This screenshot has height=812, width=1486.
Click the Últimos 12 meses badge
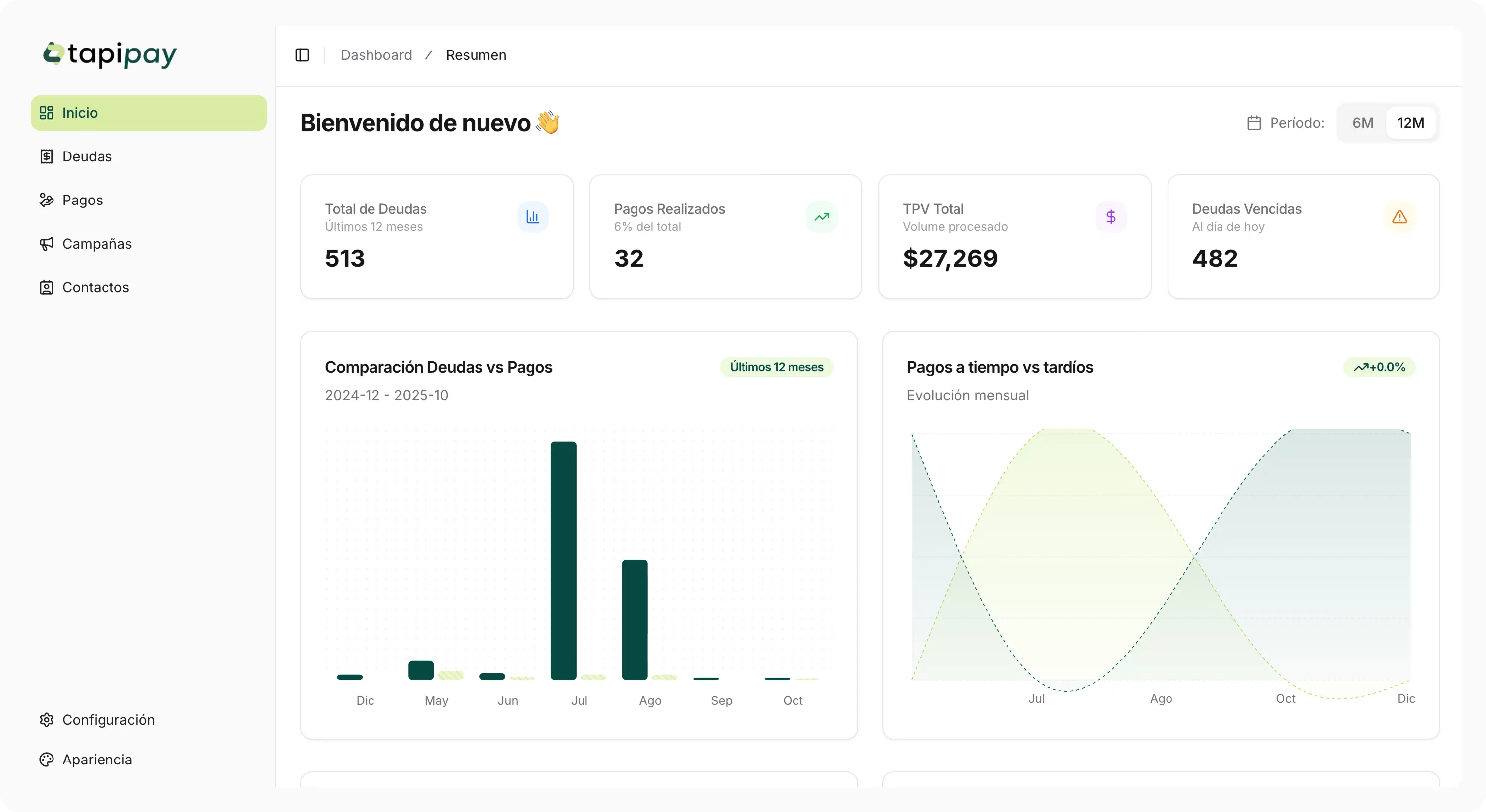click(776, 367)
